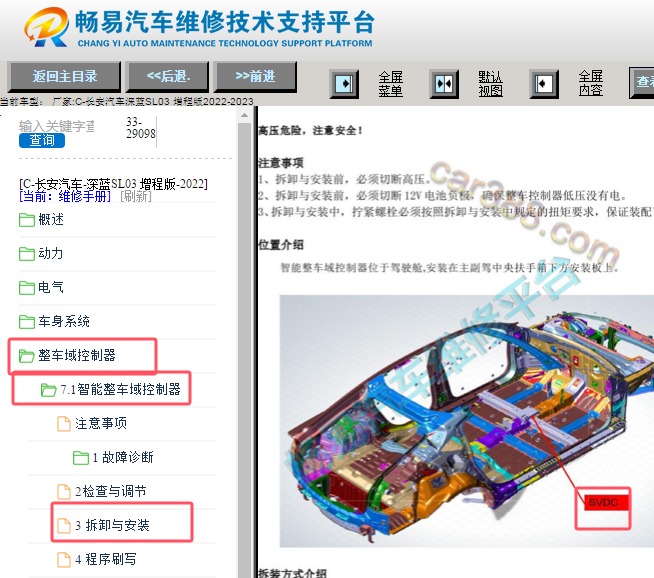
Task: Expand the 车身系统 folder
Action: tap(64, 321)
